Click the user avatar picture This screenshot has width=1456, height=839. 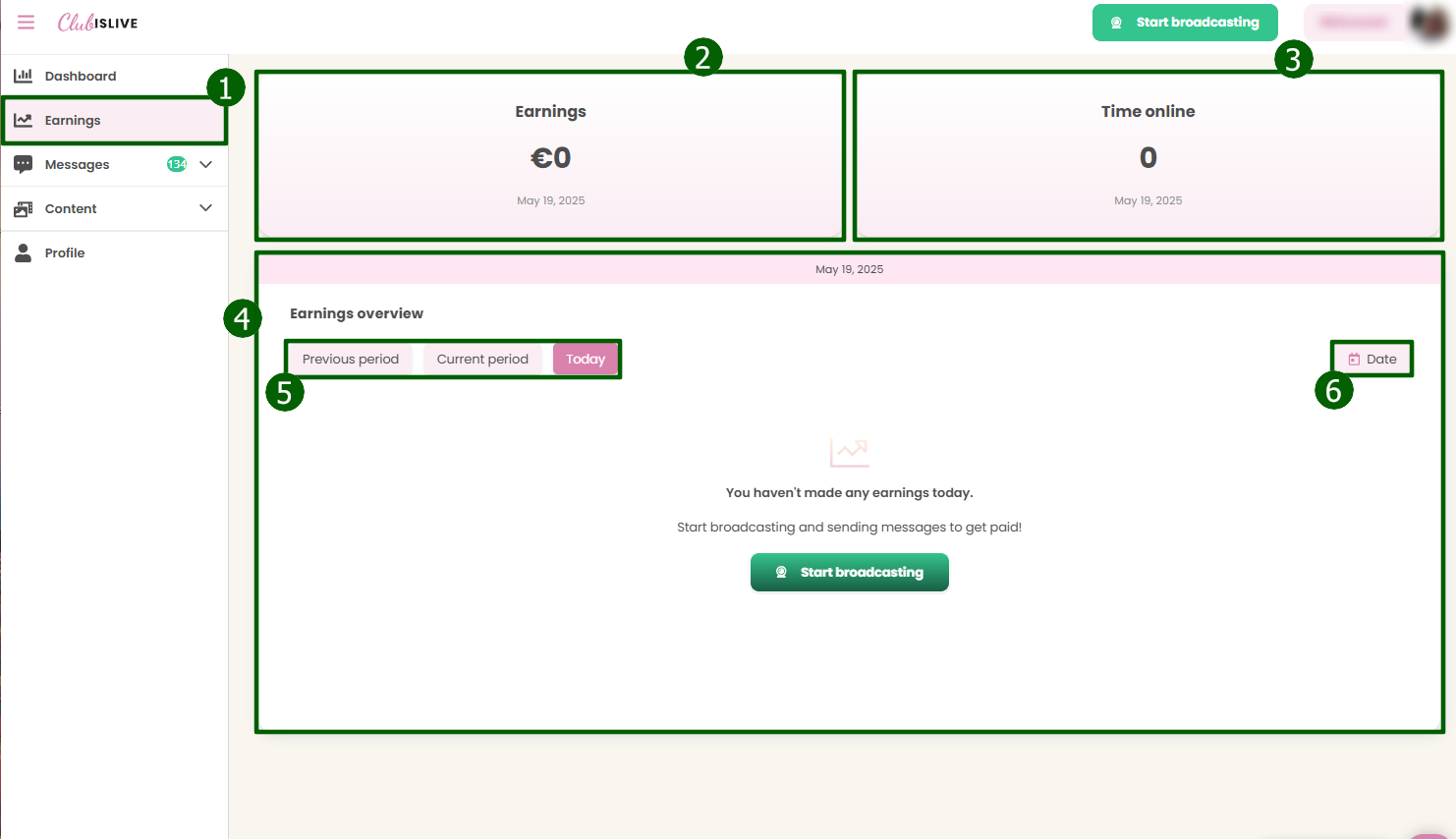click(1428, 22)
